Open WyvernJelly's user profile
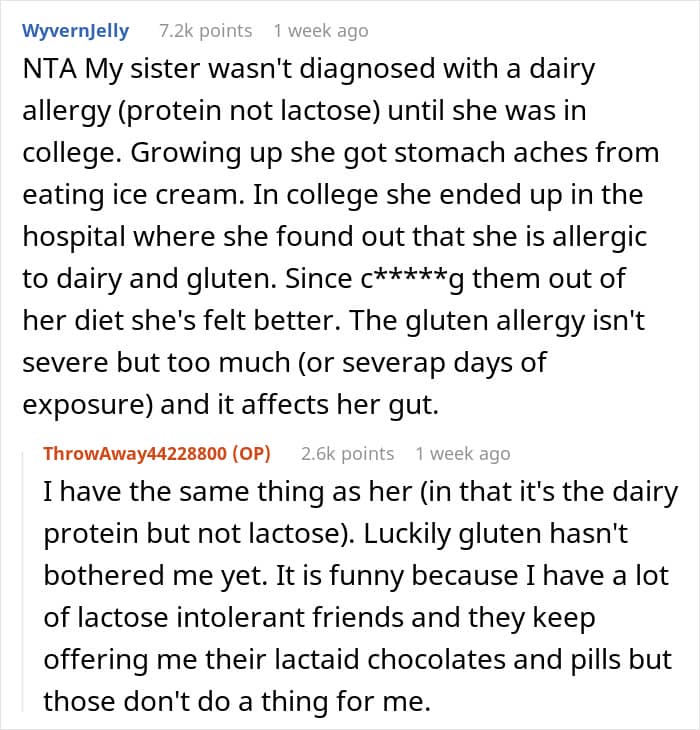Screen dimensions: 700x730 [75, 31]
